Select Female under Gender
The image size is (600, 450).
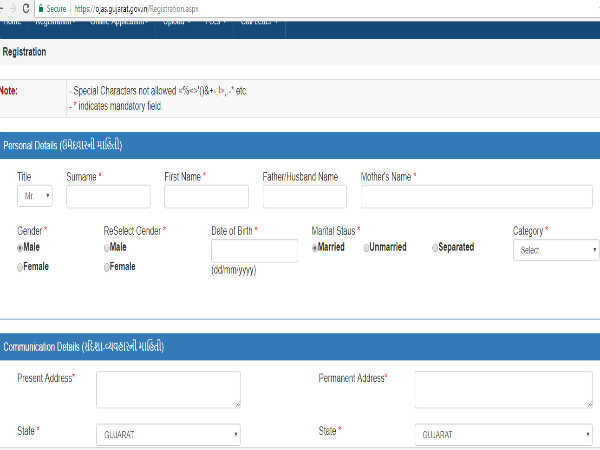(x=21, y=267)
